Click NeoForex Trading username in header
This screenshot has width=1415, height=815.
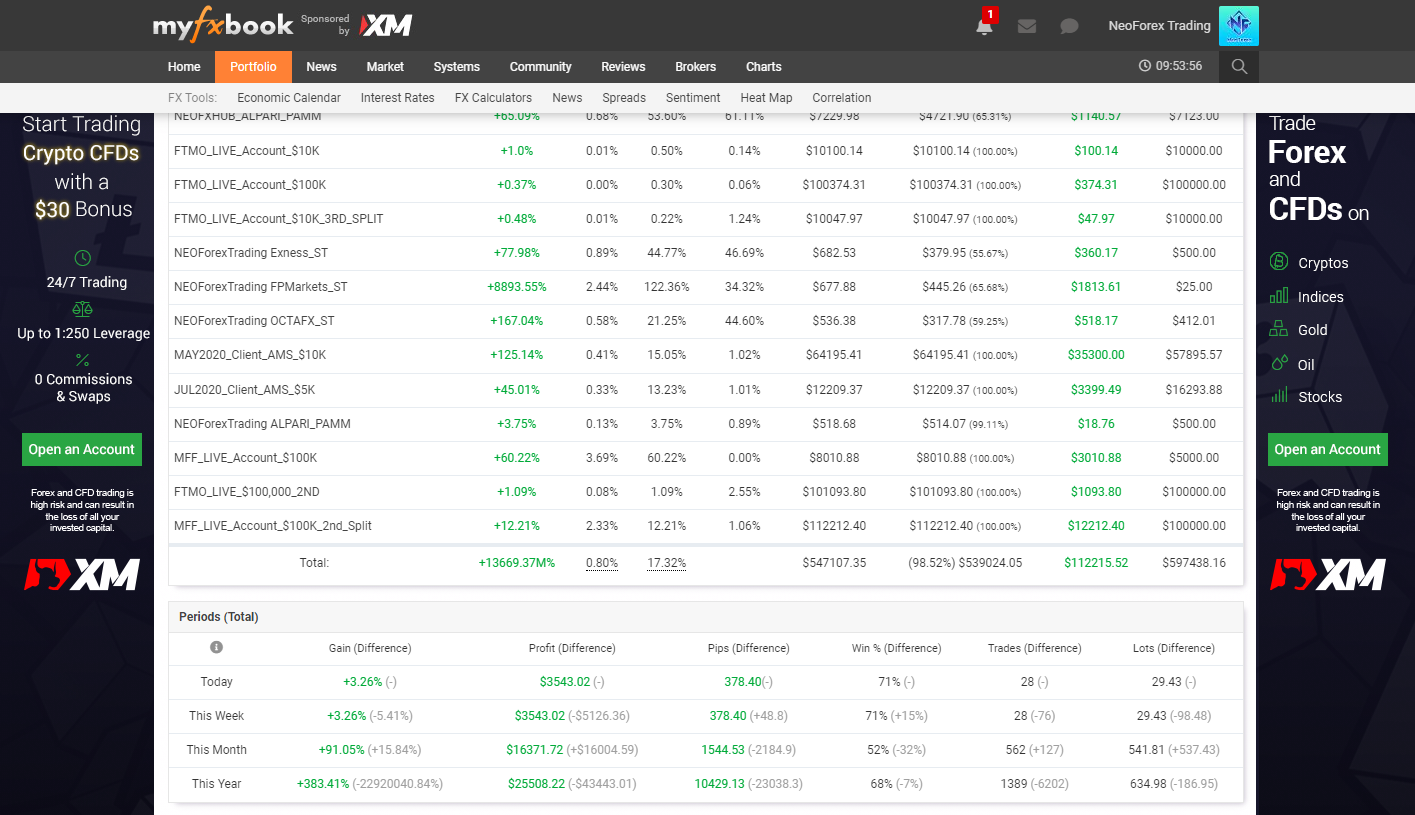tap(1159, 26)
